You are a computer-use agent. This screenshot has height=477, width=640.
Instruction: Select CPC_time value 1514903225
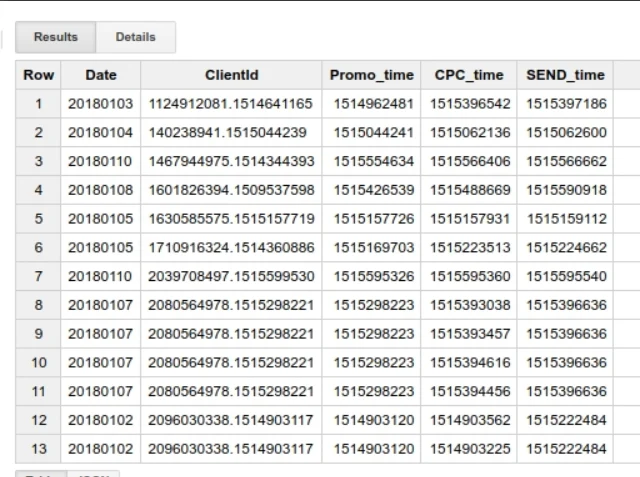point(471,449)
